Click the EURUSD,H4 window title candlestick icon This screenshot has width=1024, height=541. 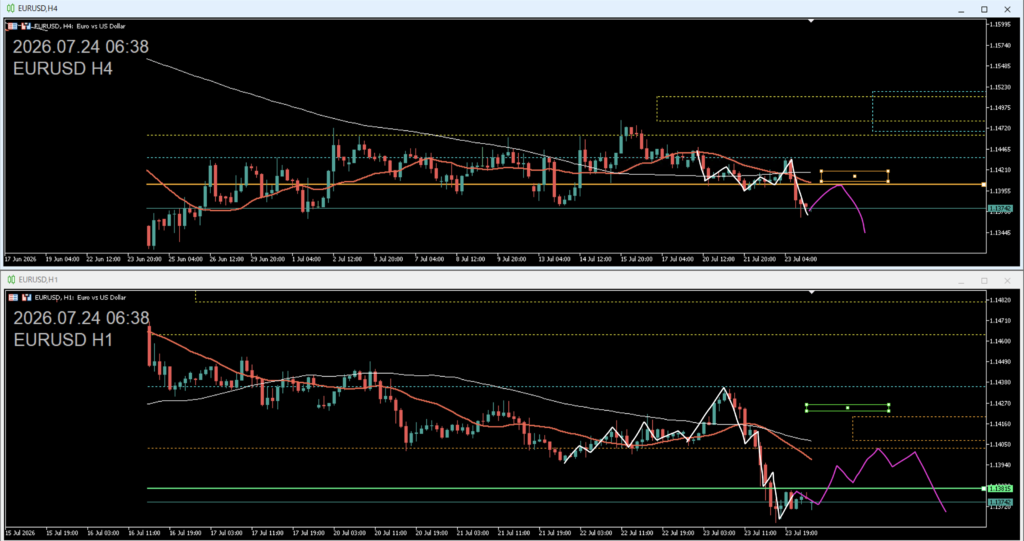10,8
